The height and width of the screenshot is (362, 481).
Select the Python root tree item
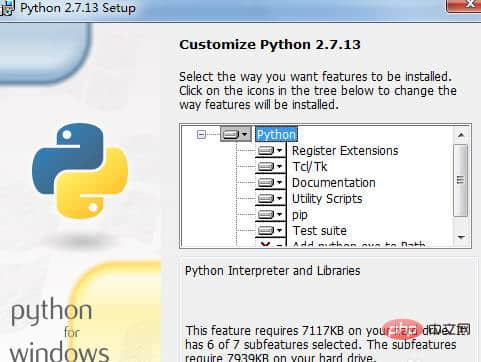[x=276, y=134]
